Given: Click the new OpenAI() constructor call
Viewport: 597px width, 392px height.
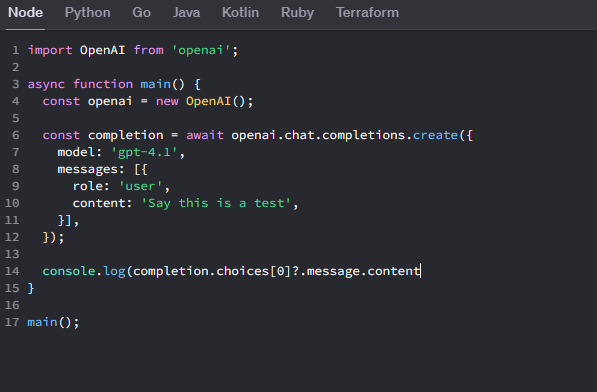Looking at the screenshot, I should tap(204, 101).
